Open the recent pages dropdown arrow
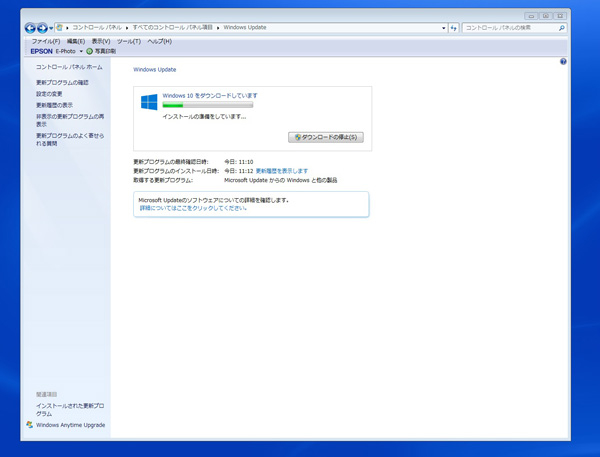The height and width of the screenshot is (457, 600). (x=51, y=28)
